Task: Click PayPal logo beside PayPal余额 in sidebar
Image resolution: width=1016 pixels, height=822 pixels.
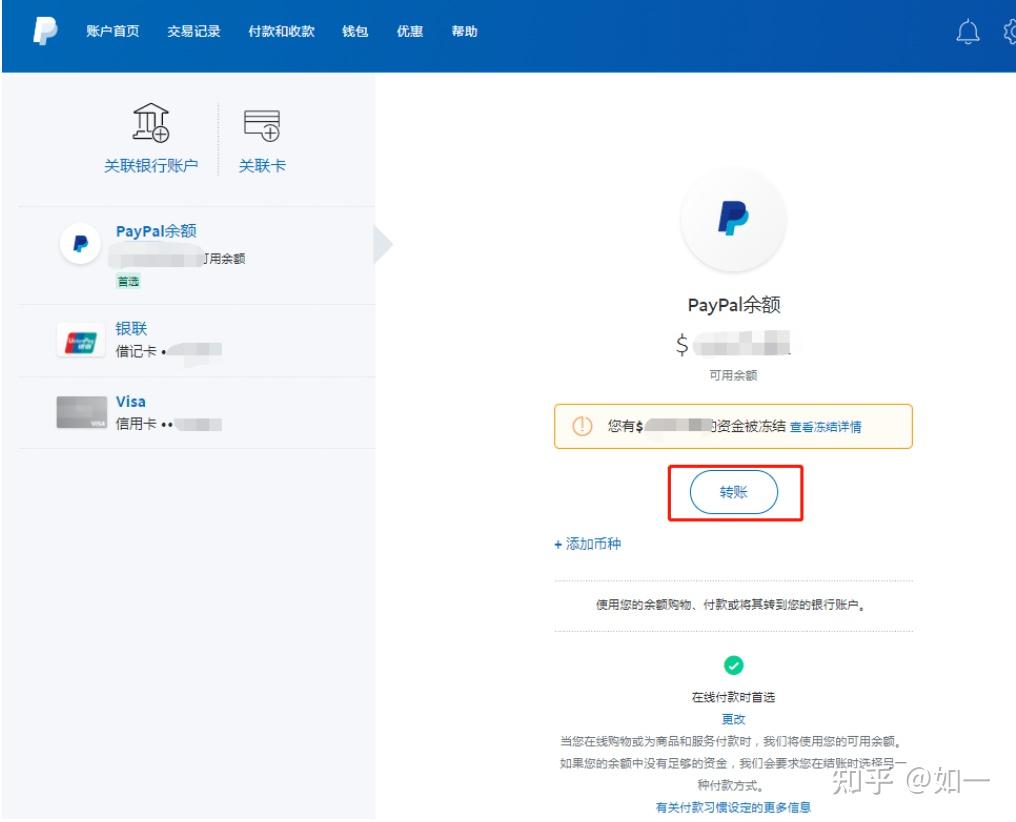Action: tap(80, 244)
